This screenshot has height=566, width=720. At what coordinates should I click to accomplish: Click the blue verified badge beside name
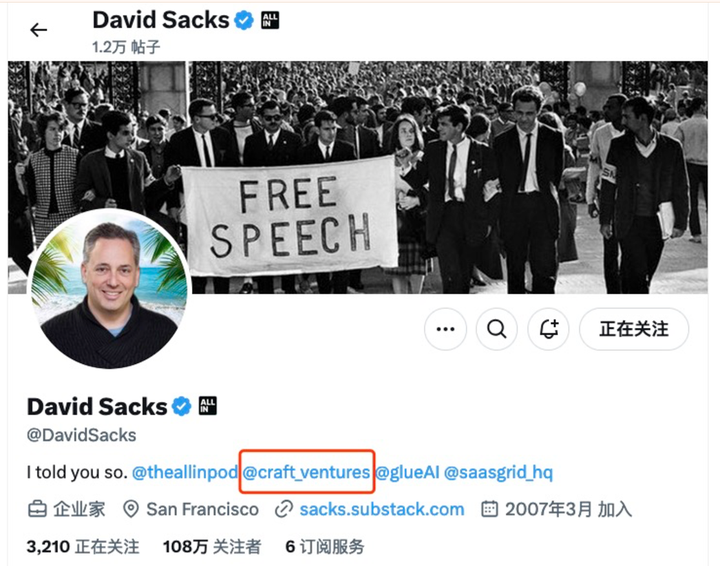tap(182, 406)
